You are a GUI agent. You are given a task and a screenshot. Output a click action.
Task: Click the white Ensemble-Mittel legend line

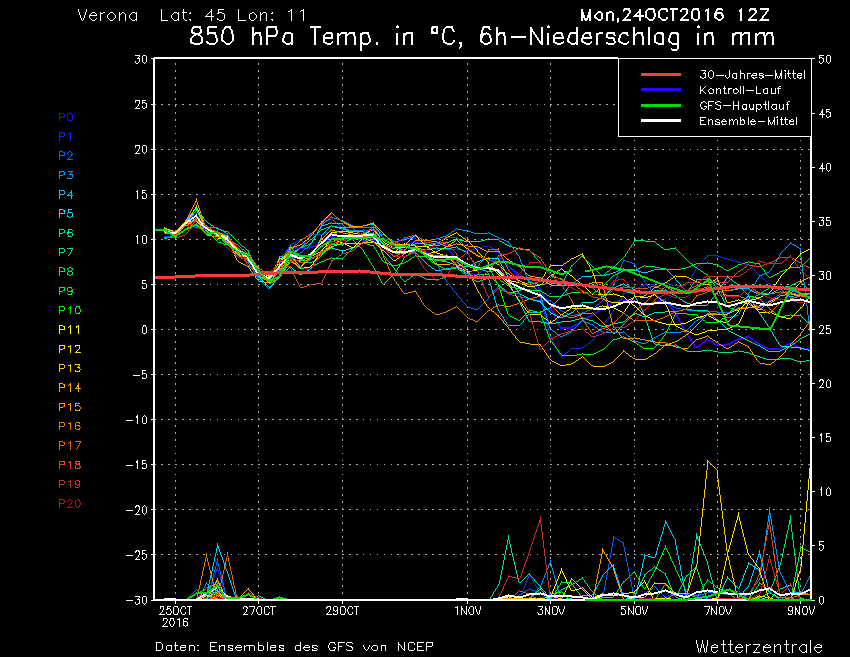(x=661, y=120)
